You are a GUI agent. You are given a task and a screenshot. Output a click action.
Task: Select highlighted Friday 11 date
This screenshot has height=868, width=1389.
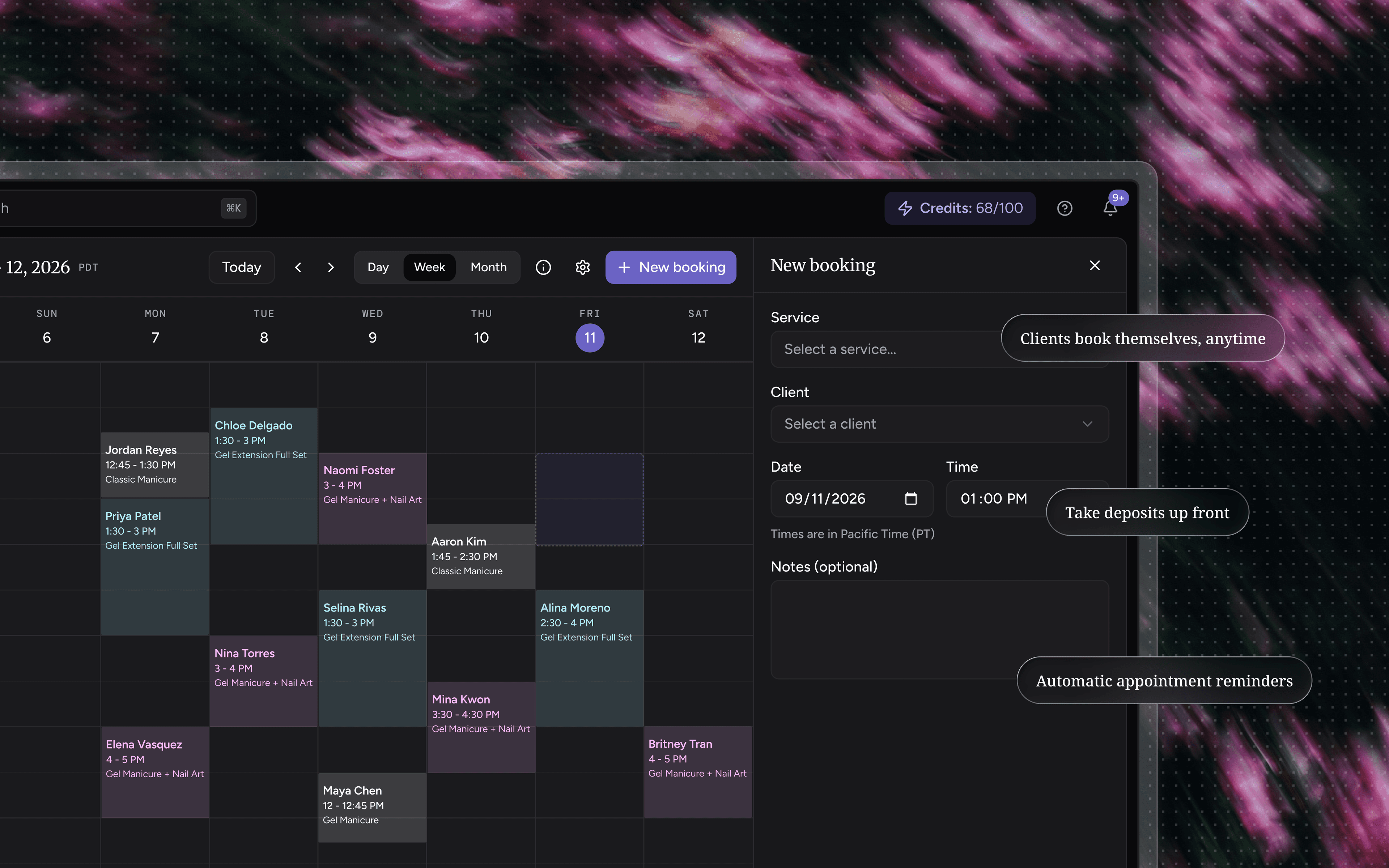(590, 338)
